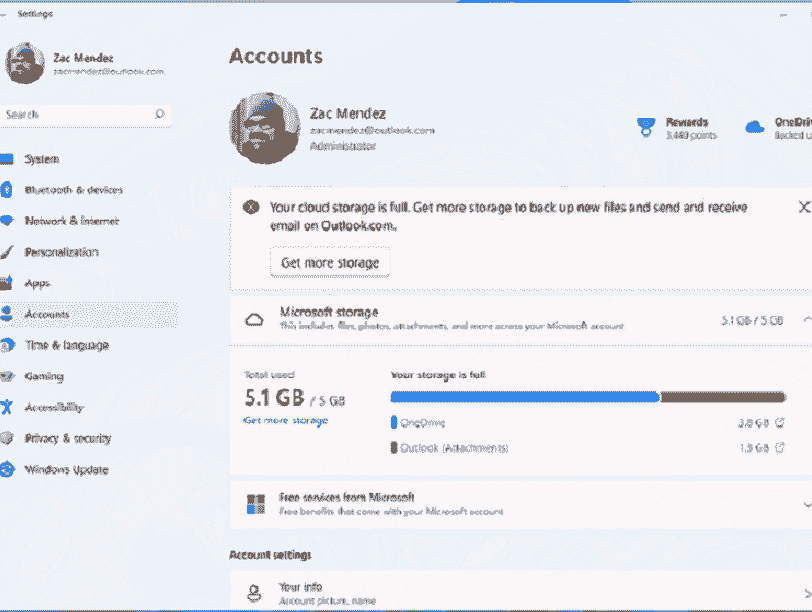Open OneDrive external link icon
This screenshot has width=812, height=612.
780,422
